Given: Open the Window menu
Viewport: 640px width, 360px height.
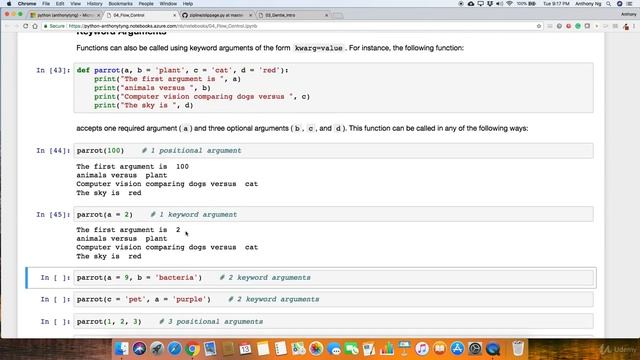Looking at the screenshot, I should click(168, 4).
